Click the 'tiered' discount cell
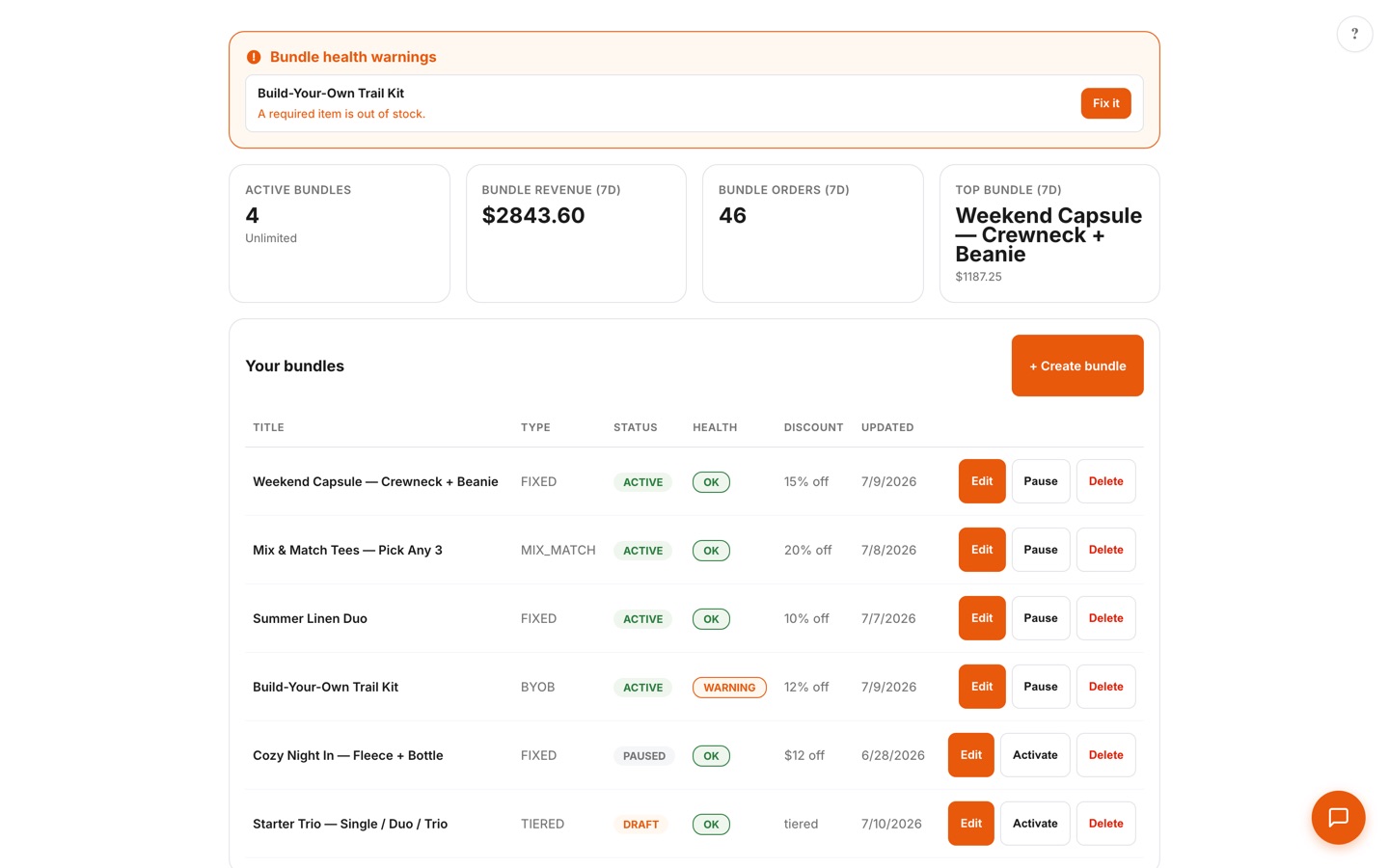Viewport: 1389px width, 868px height. pyautogui.click(x=802, y=824)
